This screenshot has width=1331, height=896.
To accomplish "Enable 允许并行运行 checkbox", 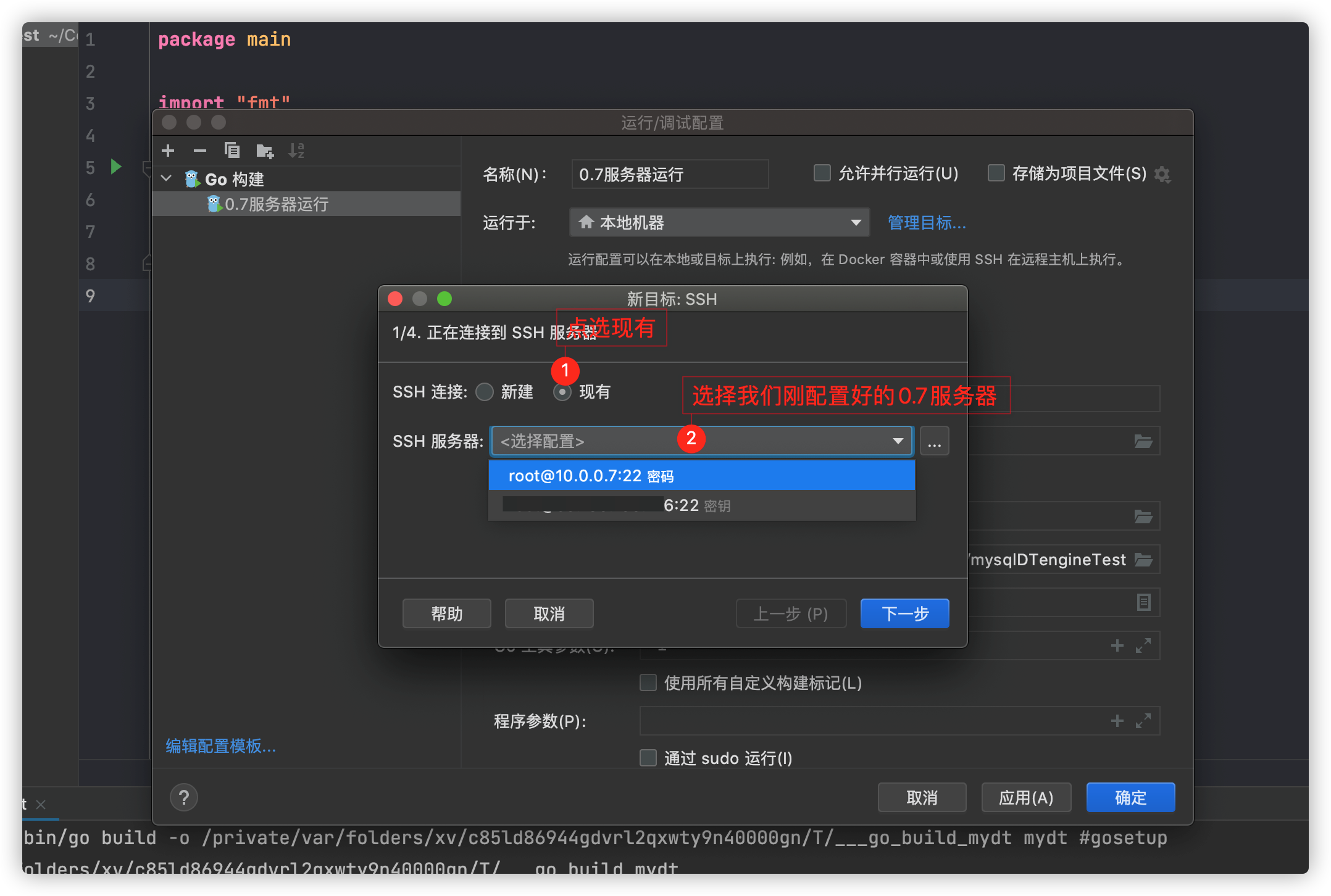I will pyautogui.click(x=822, y=173).
